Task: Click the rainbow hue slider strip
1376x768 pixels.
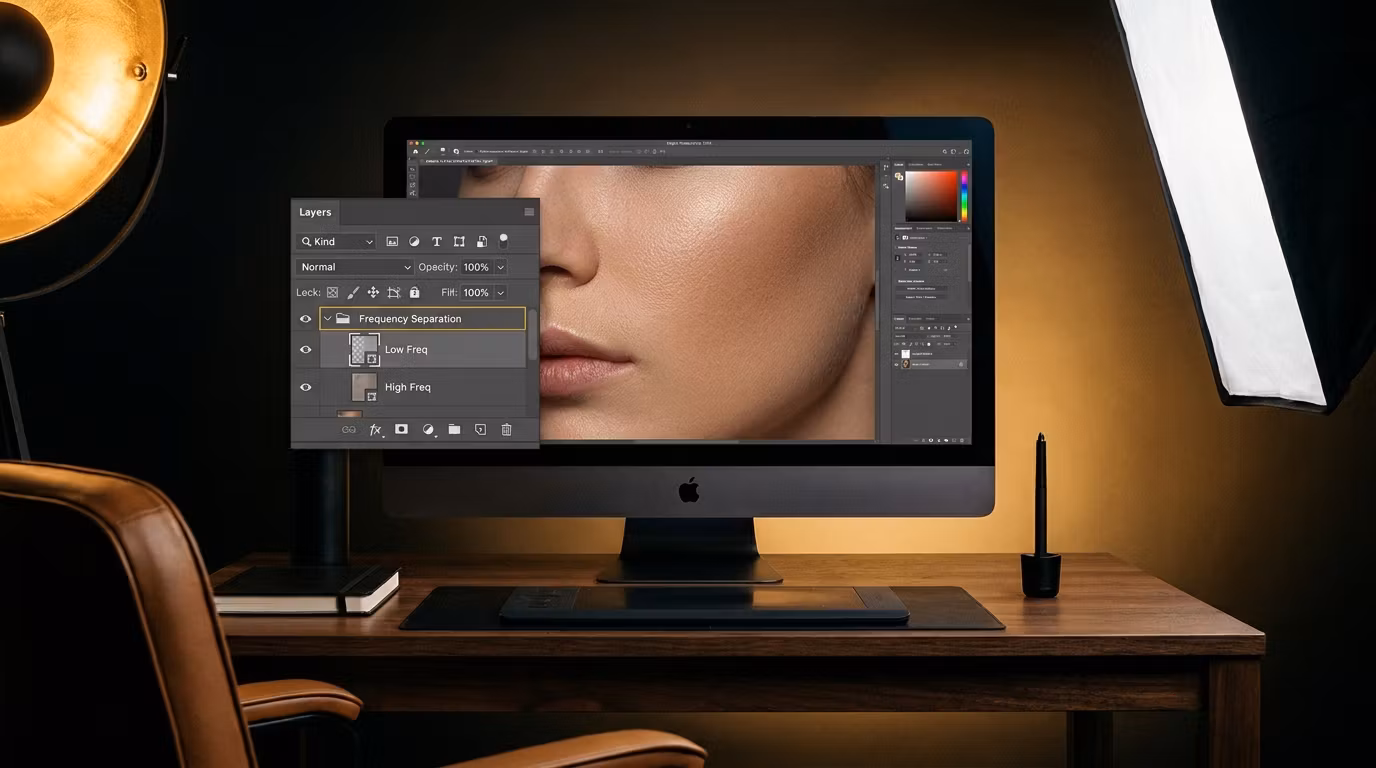Action: coord(964,196)
